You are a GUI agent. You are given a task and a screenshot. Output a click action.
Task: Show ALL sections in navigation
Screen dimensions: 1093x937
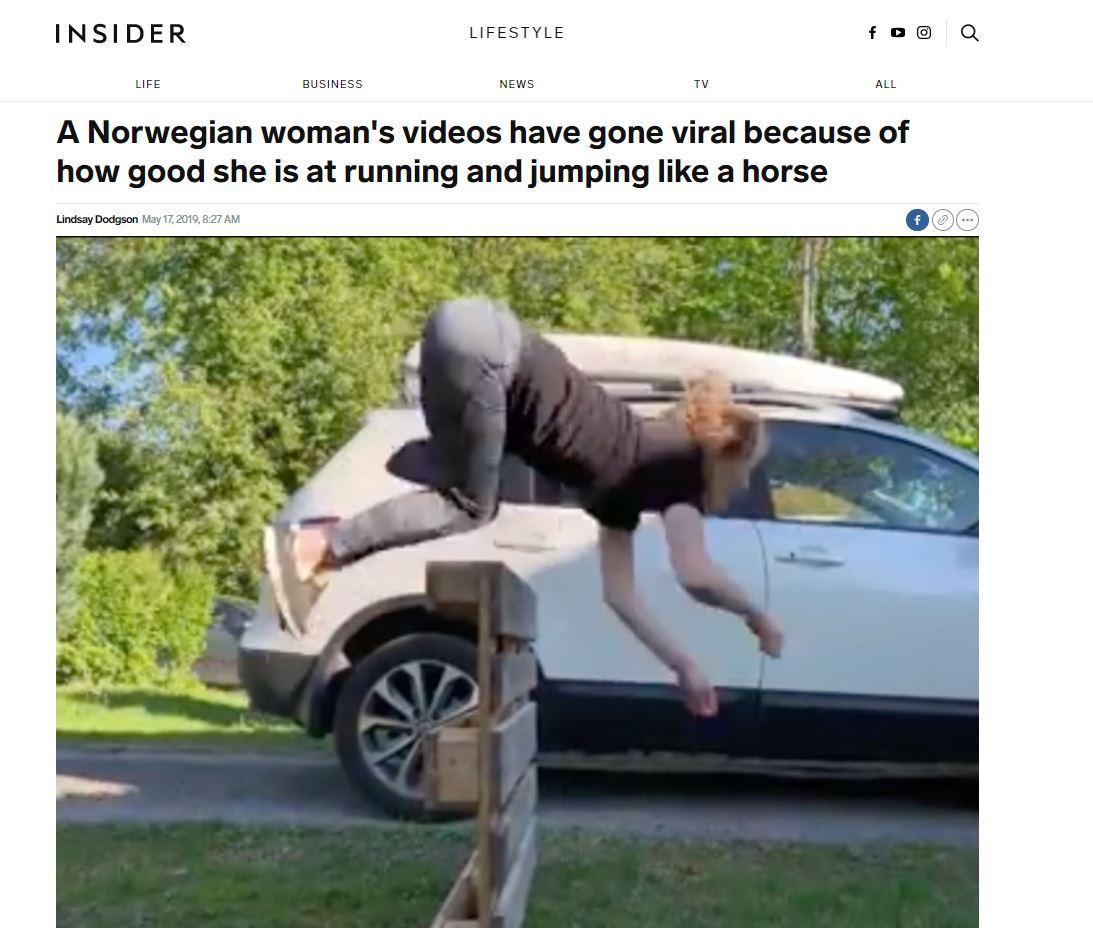point(886,84)
